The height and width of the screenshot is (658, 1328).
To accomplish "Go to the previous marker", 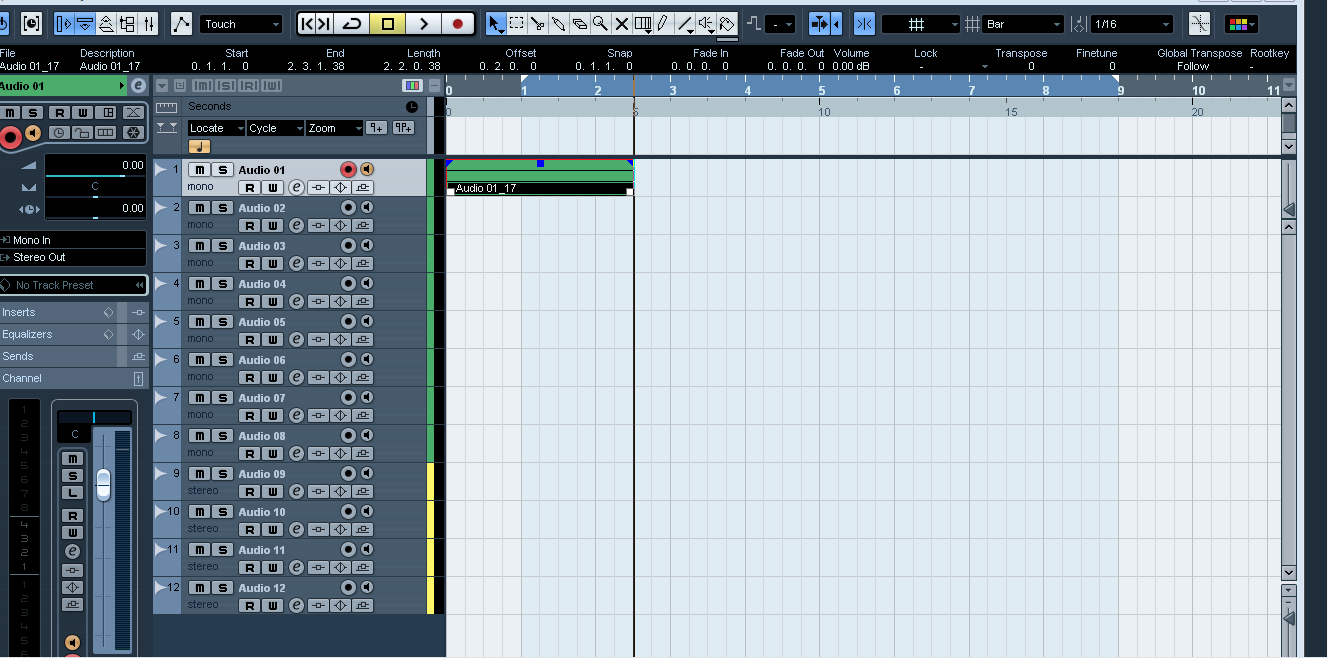I will (306, 24).
